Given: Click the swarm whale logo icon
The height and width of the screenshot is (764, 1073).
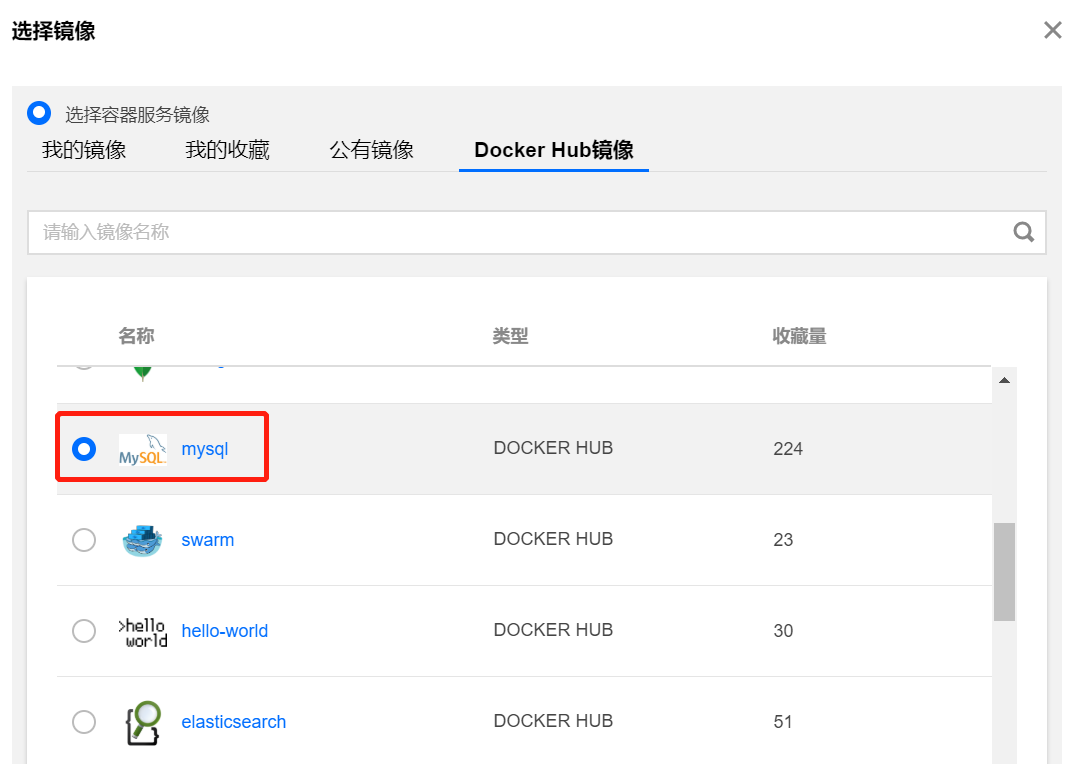Looking at the screenshot, I should [x=142, y=540].
